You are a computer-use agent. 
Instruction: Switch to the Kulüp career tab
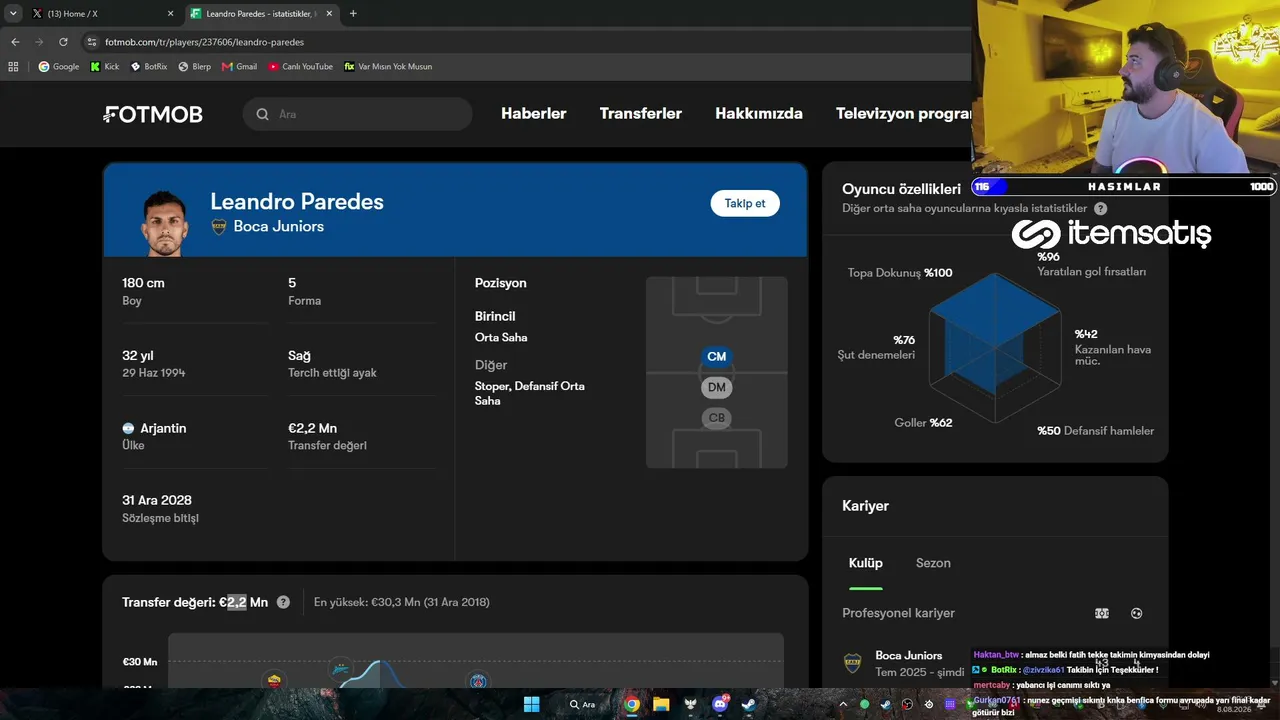(866, 563)
